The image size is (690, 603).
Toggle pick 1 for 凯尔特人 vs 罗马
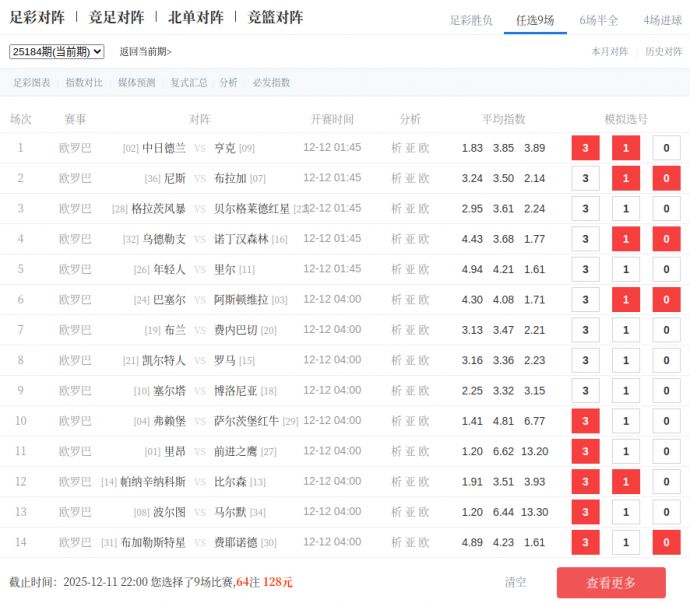click(626, 361)
